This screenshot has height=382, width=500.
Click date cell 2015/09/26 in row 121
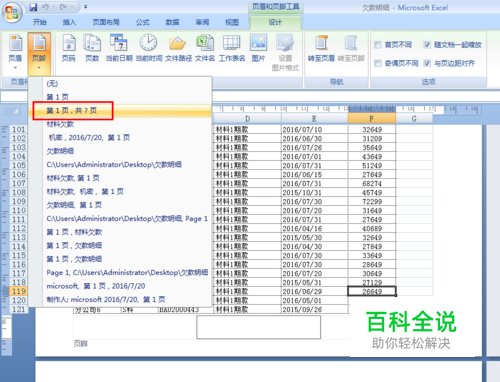click(314, 309)
